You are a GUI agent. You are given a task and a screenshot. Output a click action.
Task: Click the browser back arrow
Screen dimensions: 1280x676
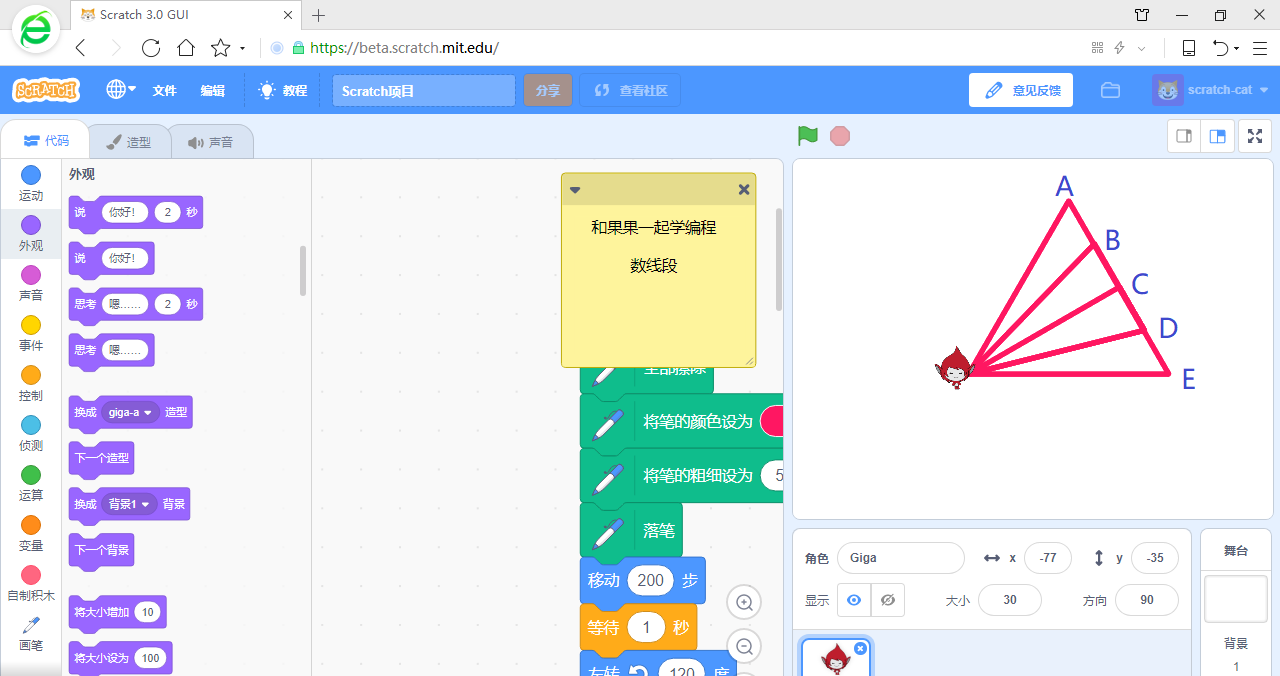(81, 47)
